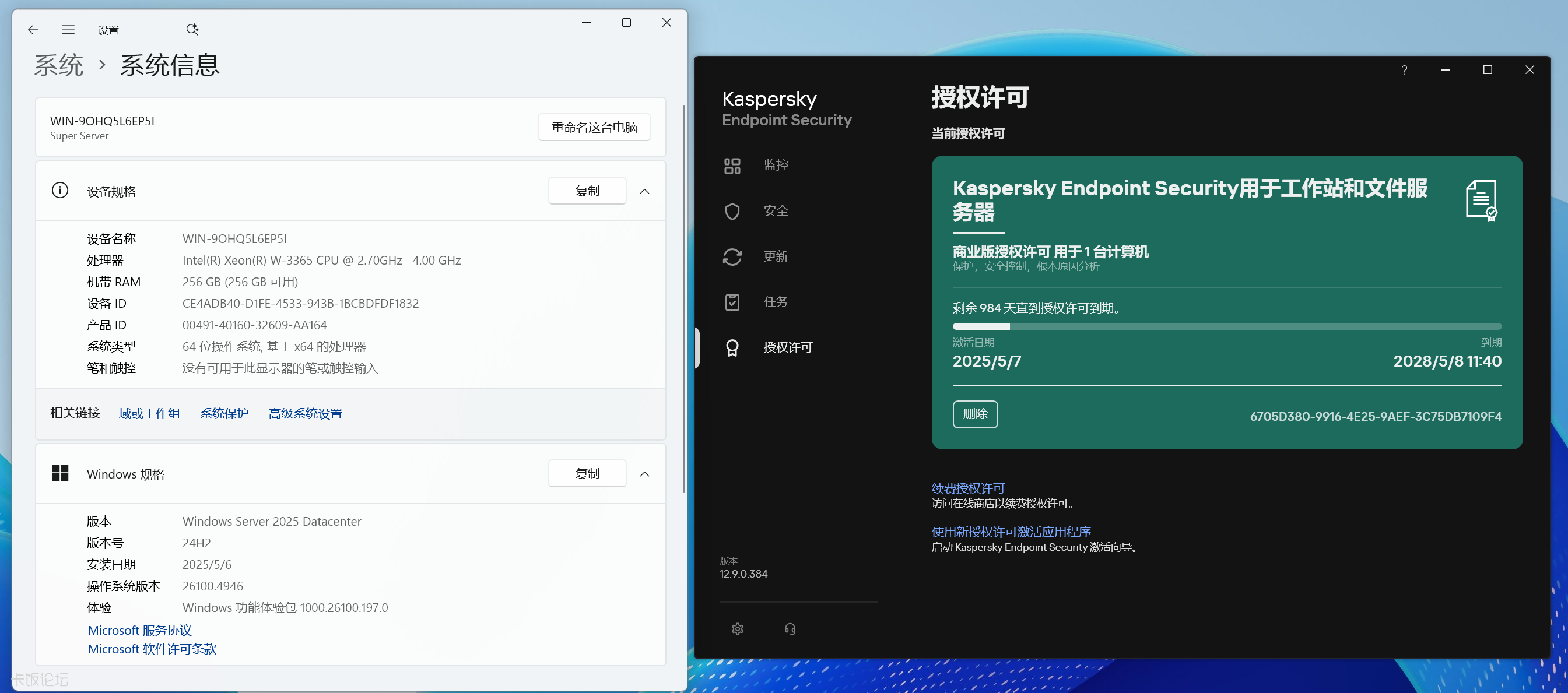Minimize the Settings window
The width and height of the screenshot is (1568, 693).
[586, 23]
